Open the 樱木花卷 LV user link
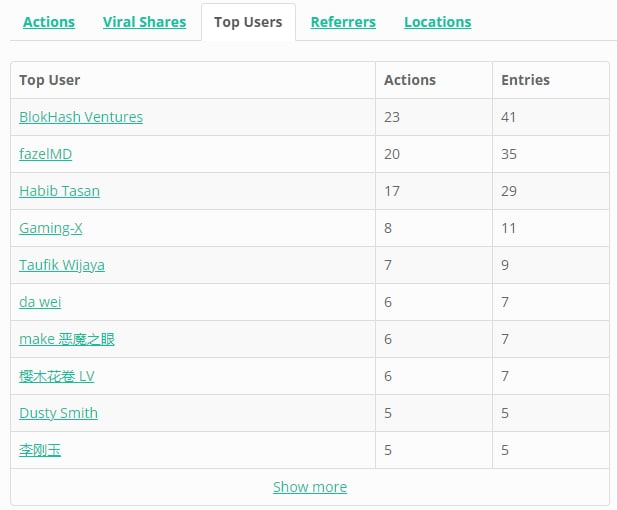Screen dimensions: 617x510 [57, 376]
